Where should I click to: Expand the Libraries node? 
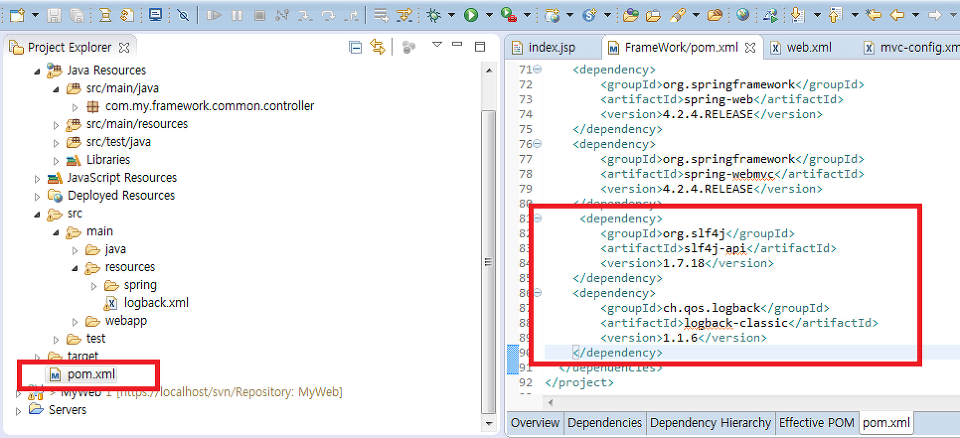(56, 160)
